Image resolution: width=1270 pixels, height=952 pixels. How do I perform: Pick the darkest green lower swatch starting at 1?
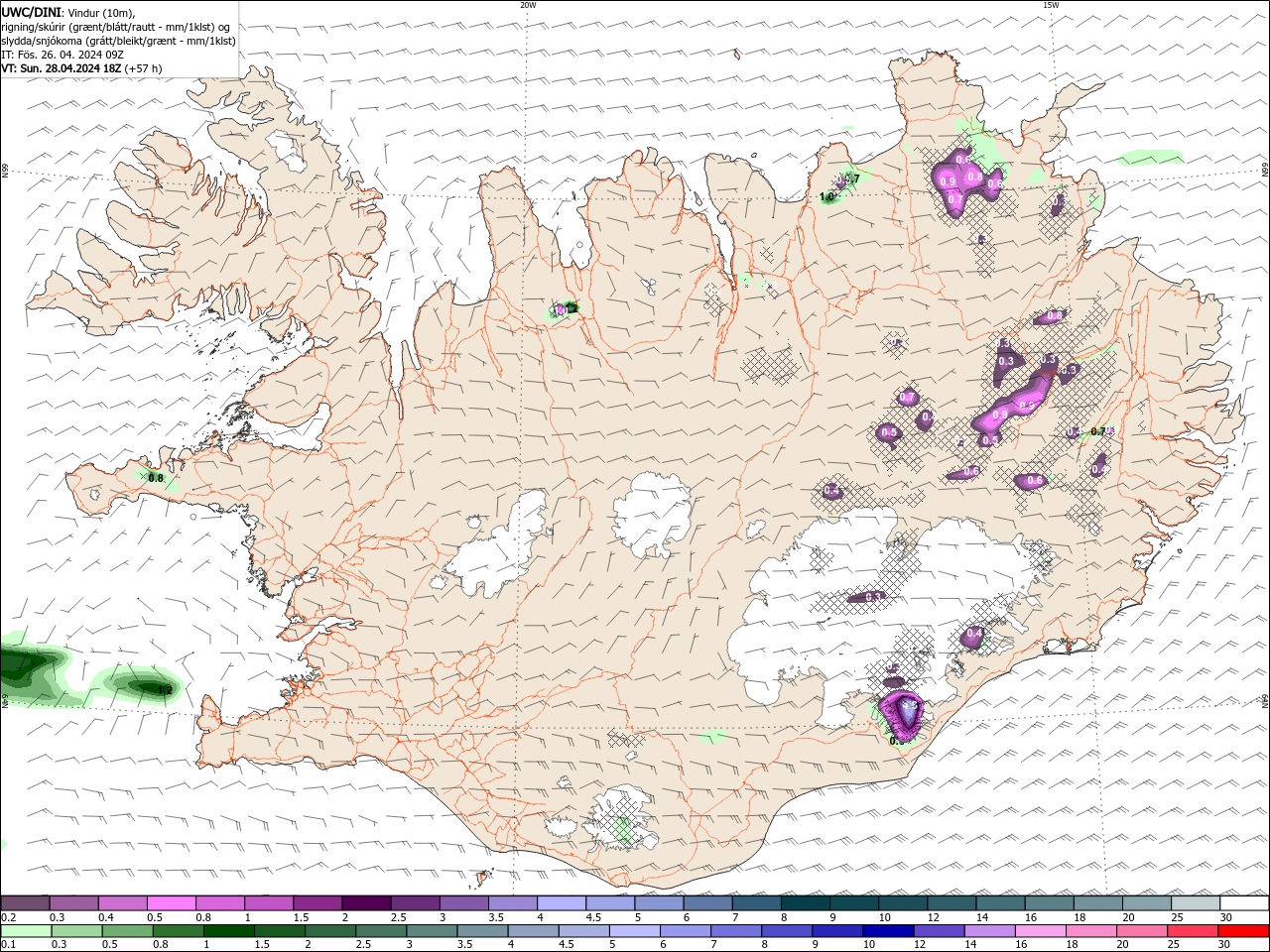229,931
